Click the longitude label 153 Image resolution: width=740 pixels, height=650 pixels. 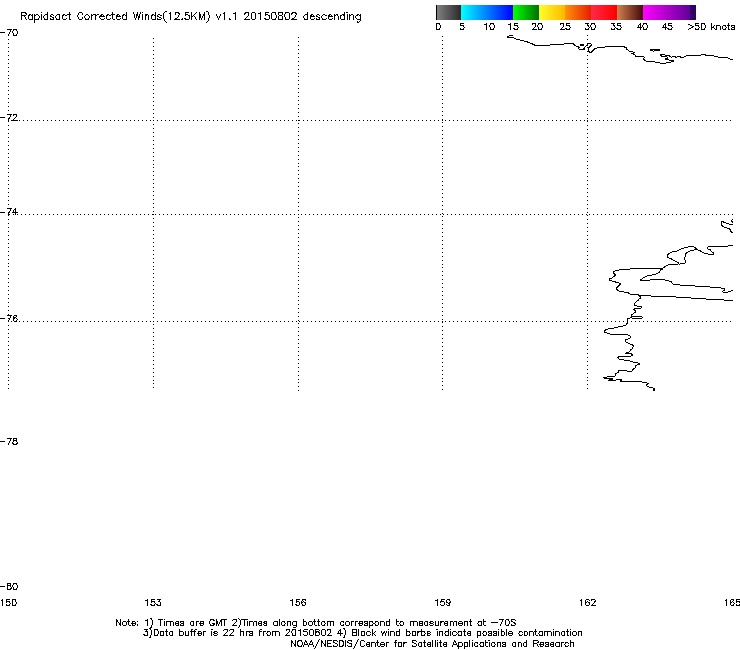[x=153, y=603]
